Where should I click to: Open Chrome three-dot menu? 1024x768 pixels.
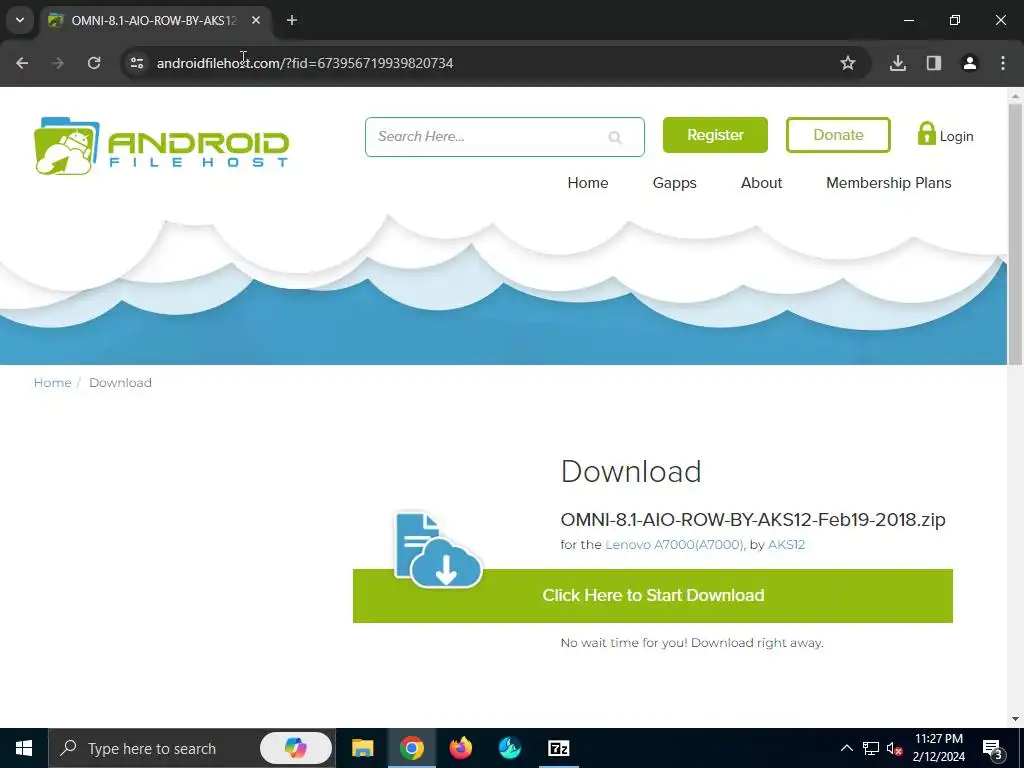[1003, 63]
